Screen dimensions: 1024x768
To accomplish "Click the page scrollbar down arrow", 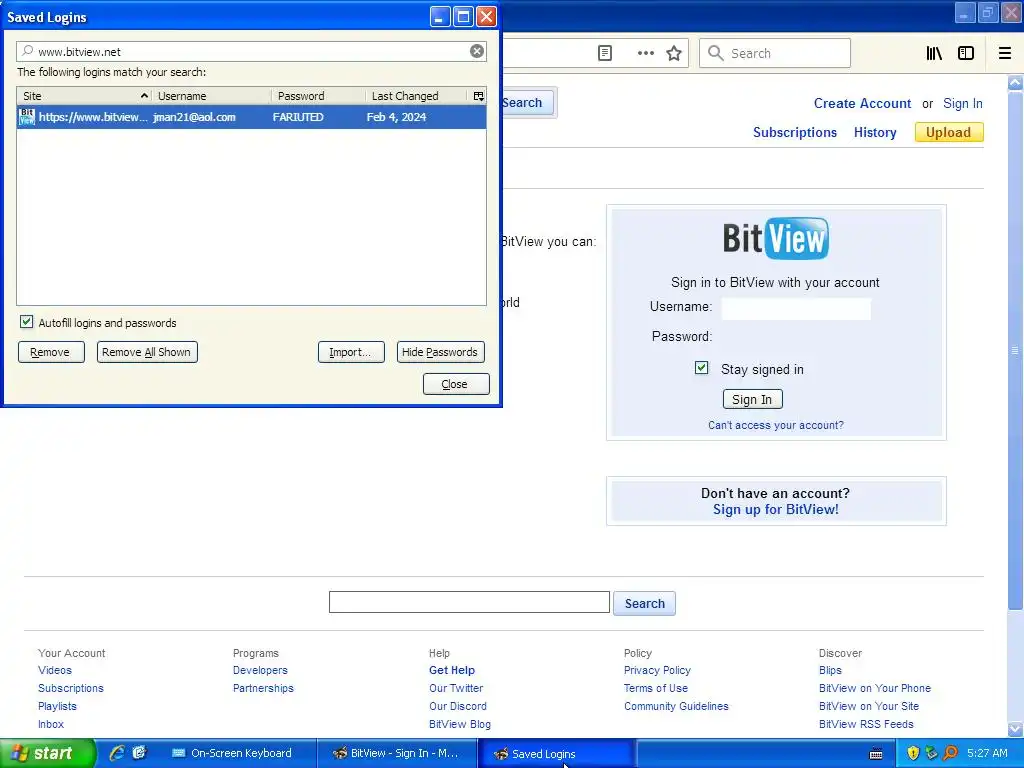I will point(1016,728).
